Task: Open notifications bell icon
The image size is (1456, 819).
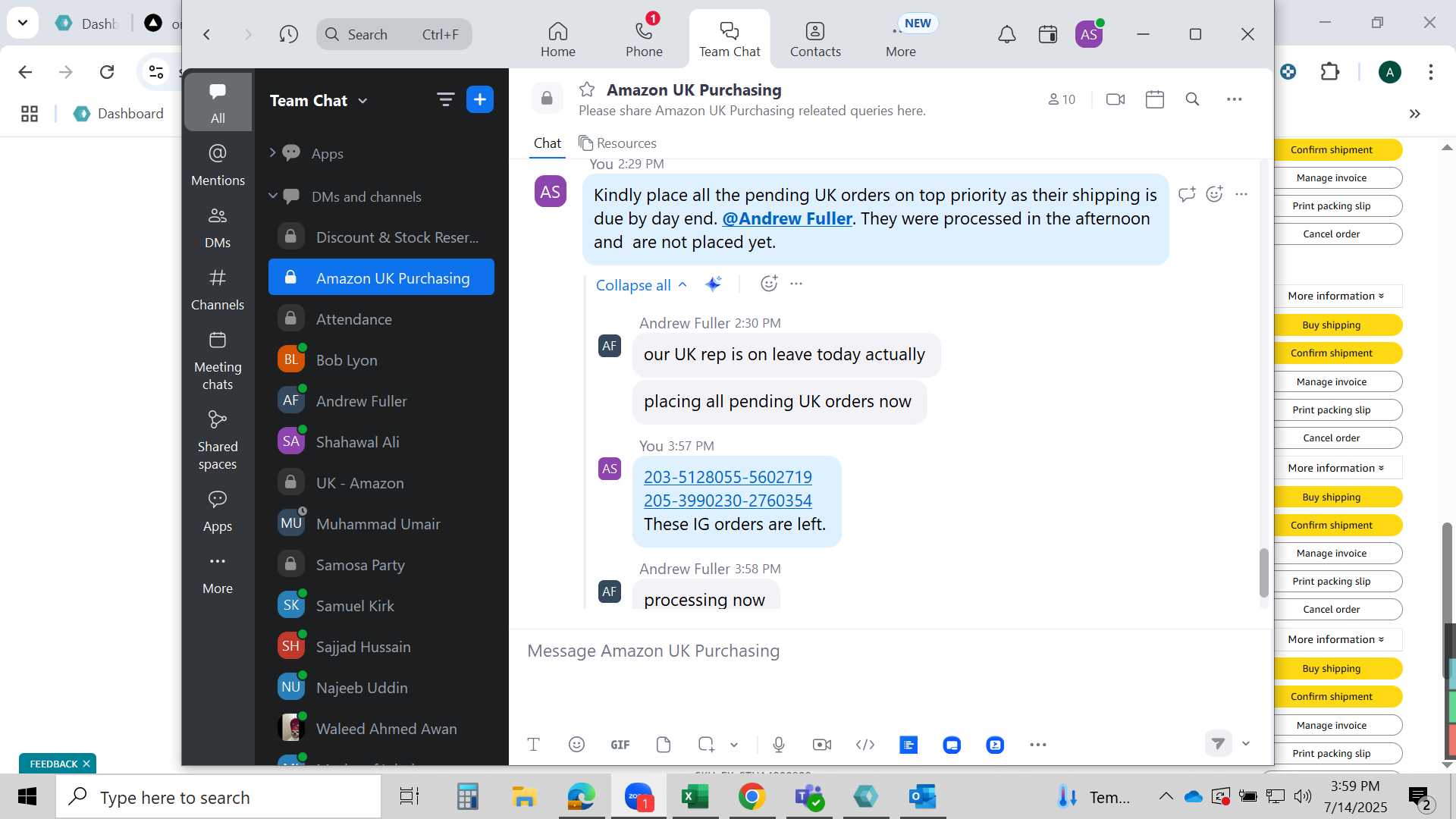Action: pyautogui.click(x=1006, y=34)
